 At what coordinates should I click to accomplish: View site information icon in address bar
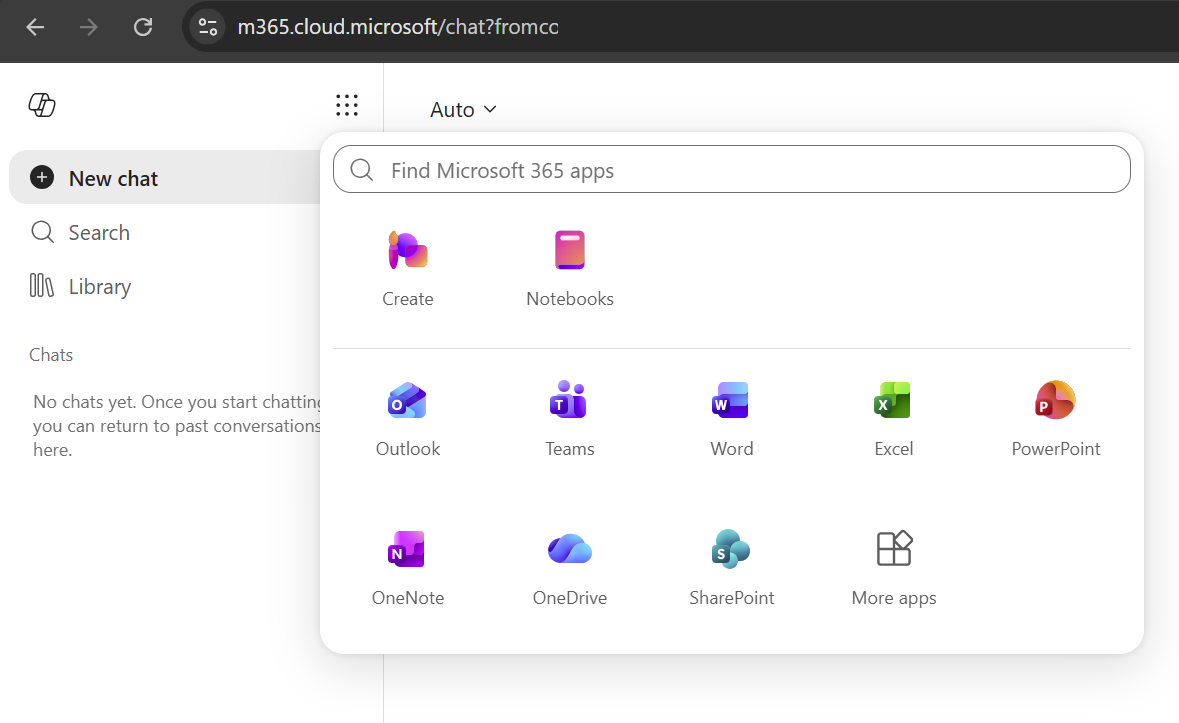(208, 28)
